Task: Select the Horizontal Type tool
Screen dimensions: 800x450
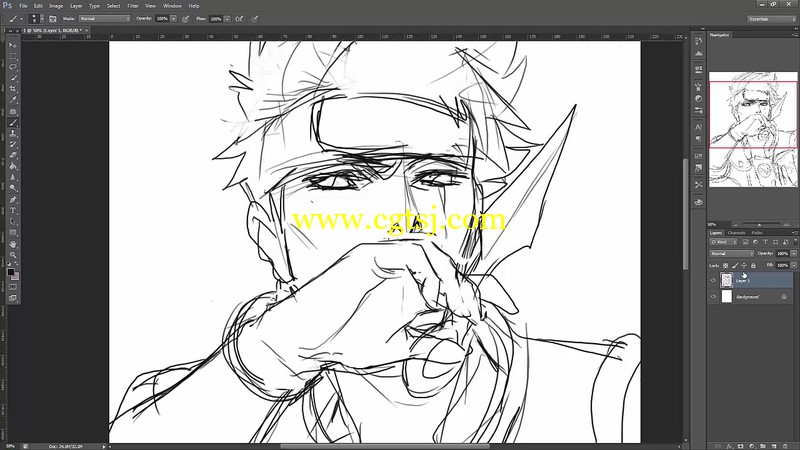Action: click(13, 211)
